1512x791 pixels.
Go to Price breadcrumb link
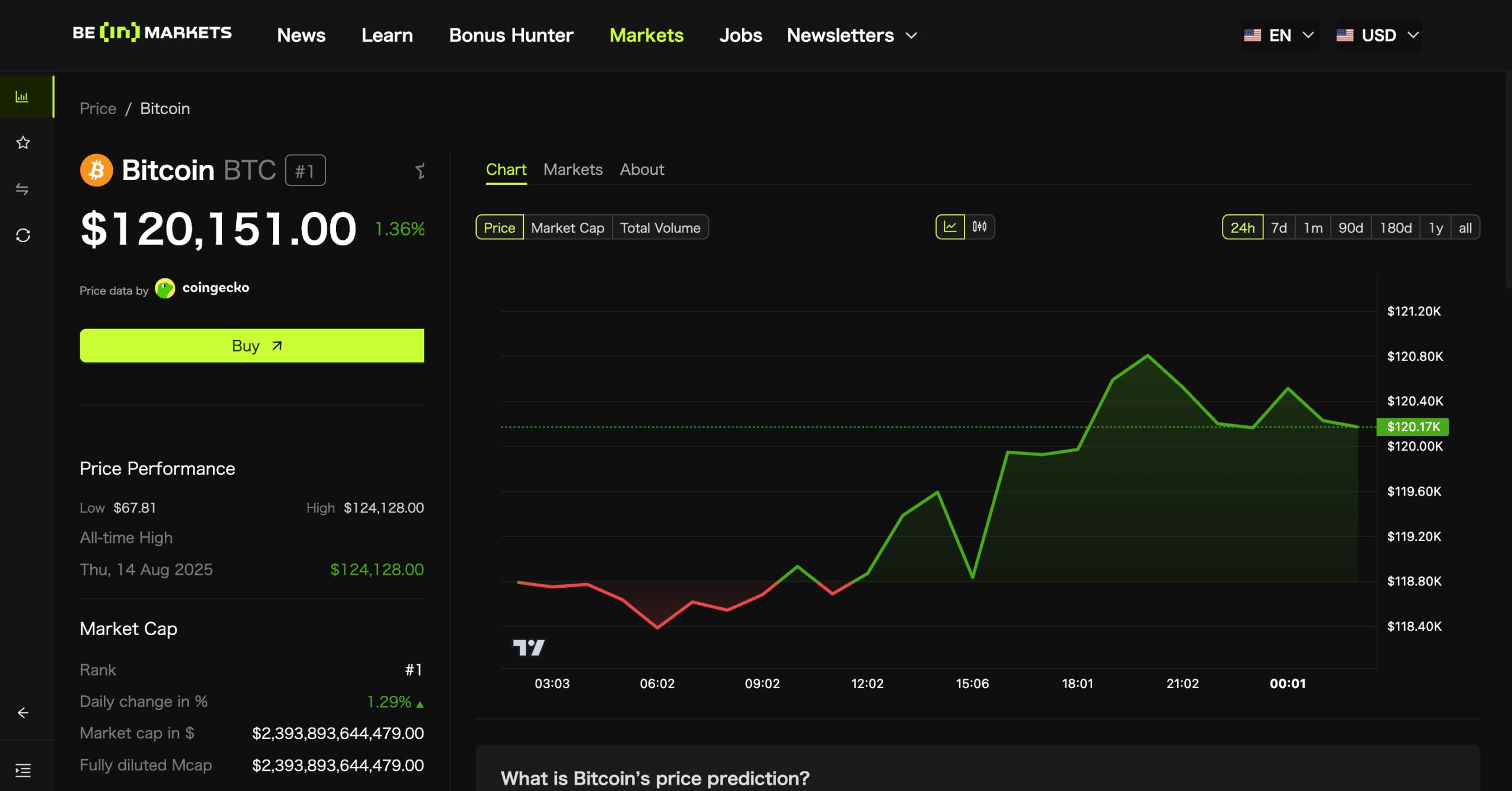[98, 109]
